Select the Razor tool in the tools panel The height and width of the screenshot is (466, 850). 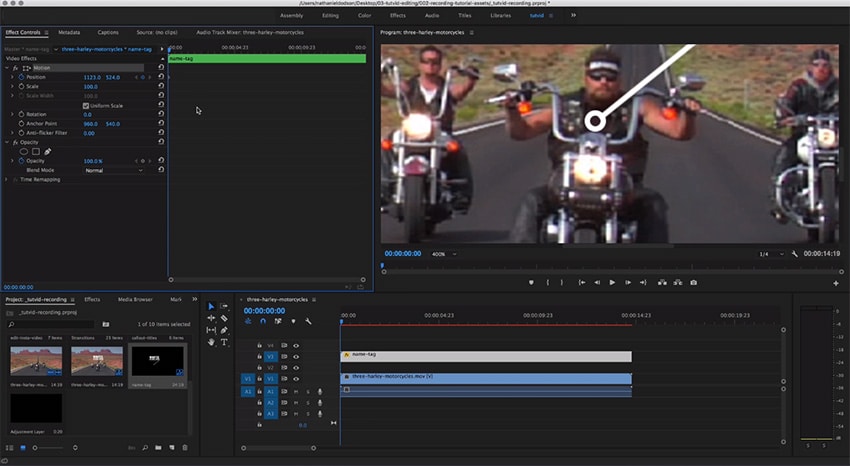(224, 318)
